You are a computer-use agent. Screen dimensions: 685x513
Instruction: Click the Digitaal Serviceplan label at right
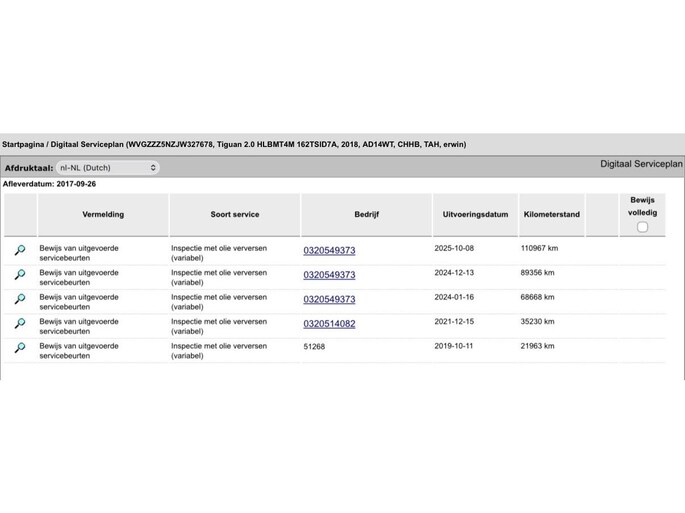(x=640, y=163)
